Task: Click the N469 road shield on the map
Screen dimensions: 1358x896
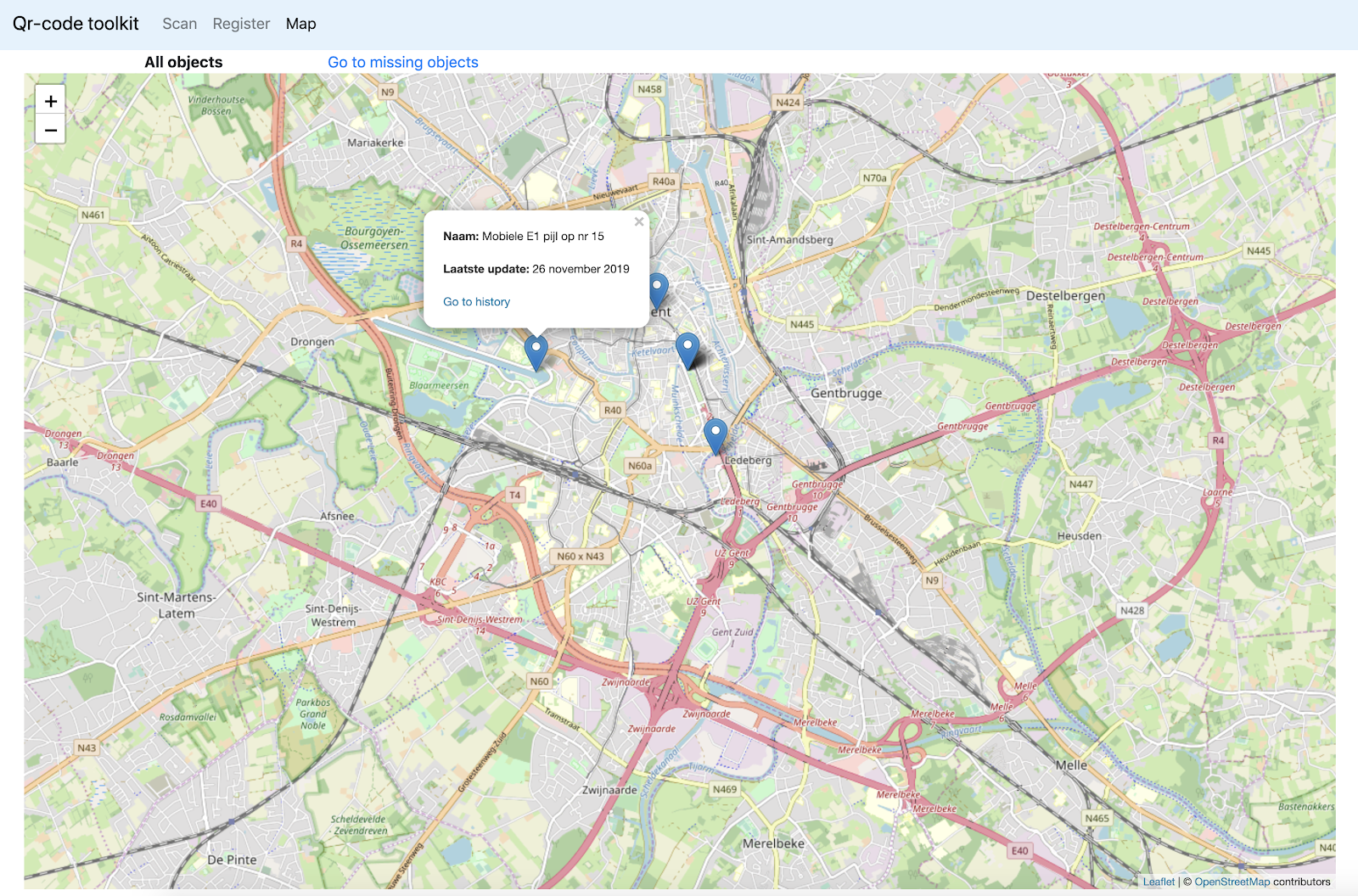Action: 725,789
